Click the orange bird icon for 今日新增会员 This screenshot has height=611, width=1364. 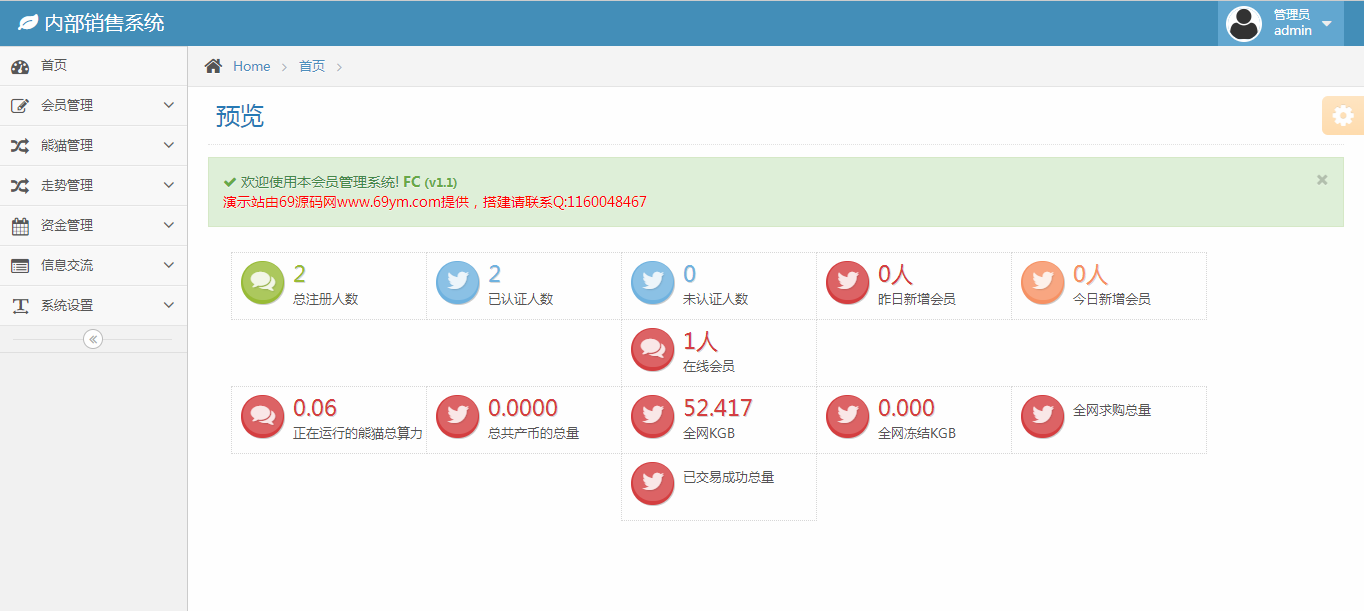(1043, 283)
